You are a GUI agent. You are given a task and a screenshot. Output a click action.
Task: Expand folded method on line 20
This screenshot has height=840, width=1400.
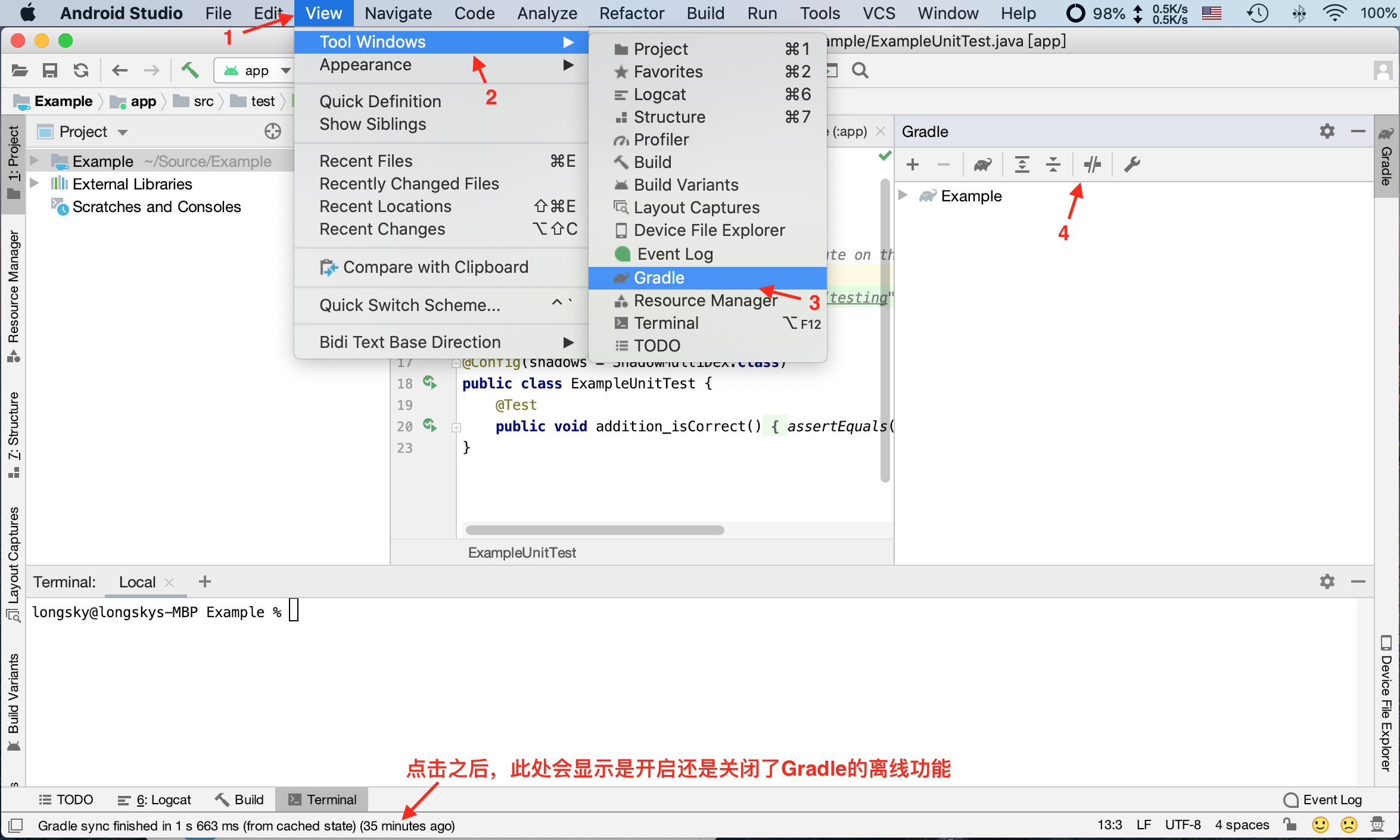pyautogui.click(x=456, y=427)
